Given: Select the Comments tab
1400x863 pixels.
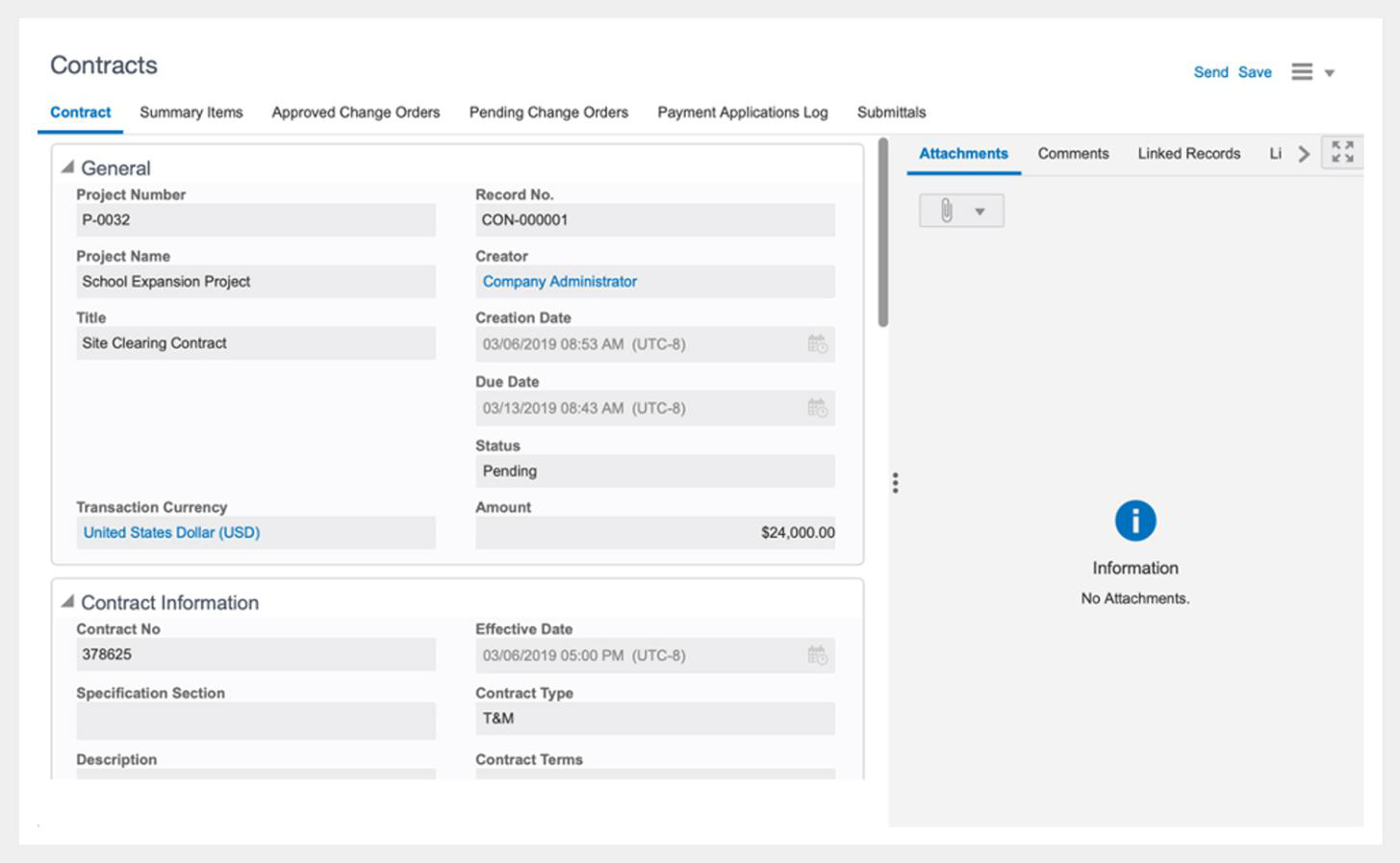Looking at the screenshot, I should [x=1073, y=154].
